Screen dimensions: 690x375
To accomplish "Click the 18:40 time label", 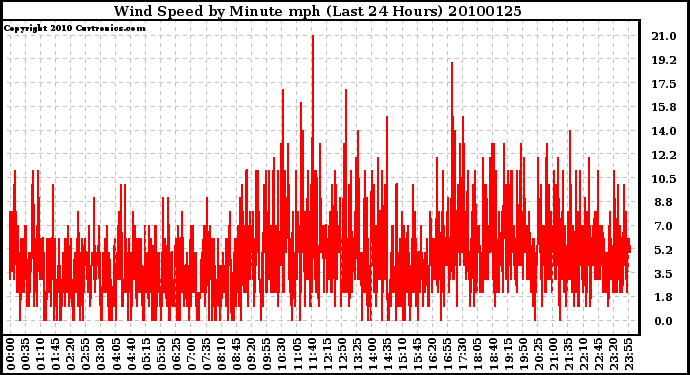I will 492,354.
